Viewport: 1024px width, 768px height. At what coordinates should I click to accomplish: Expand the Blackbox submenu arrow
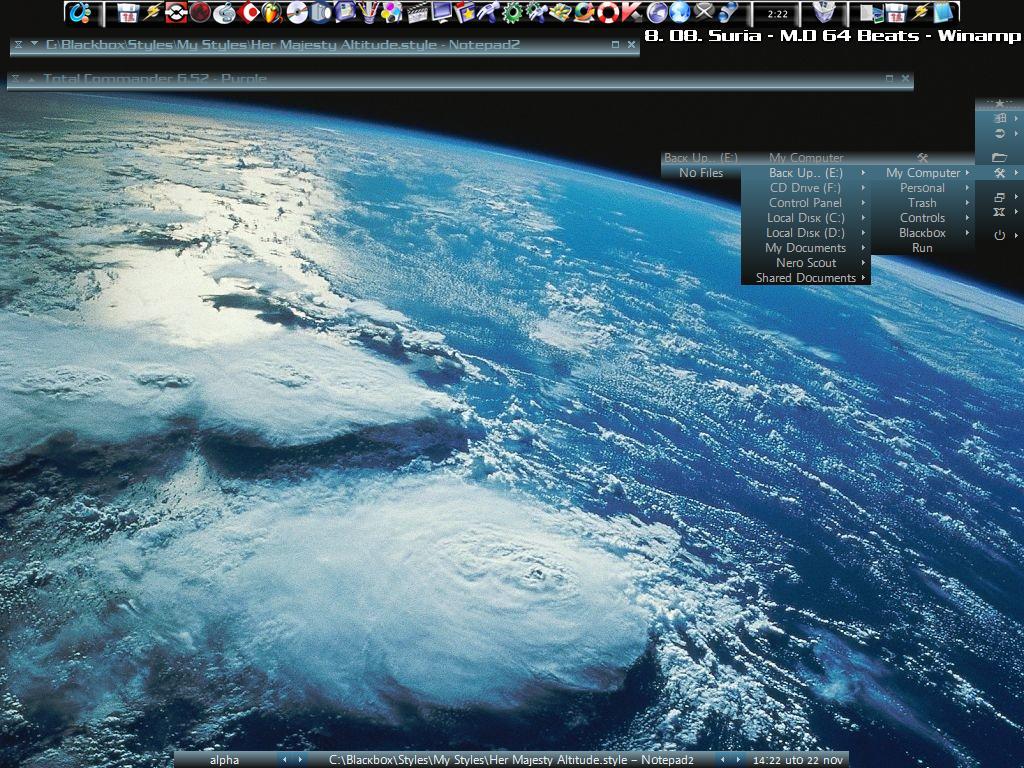point(967,233)
